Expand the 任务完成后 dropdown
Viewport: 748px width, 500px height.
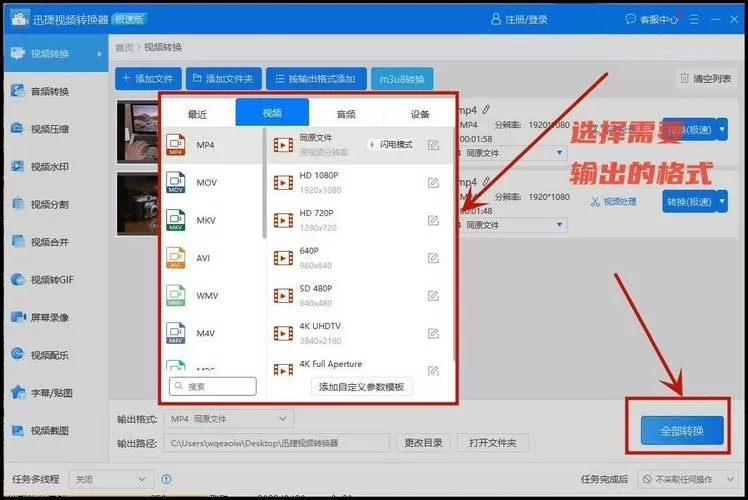tap(688, 479)
